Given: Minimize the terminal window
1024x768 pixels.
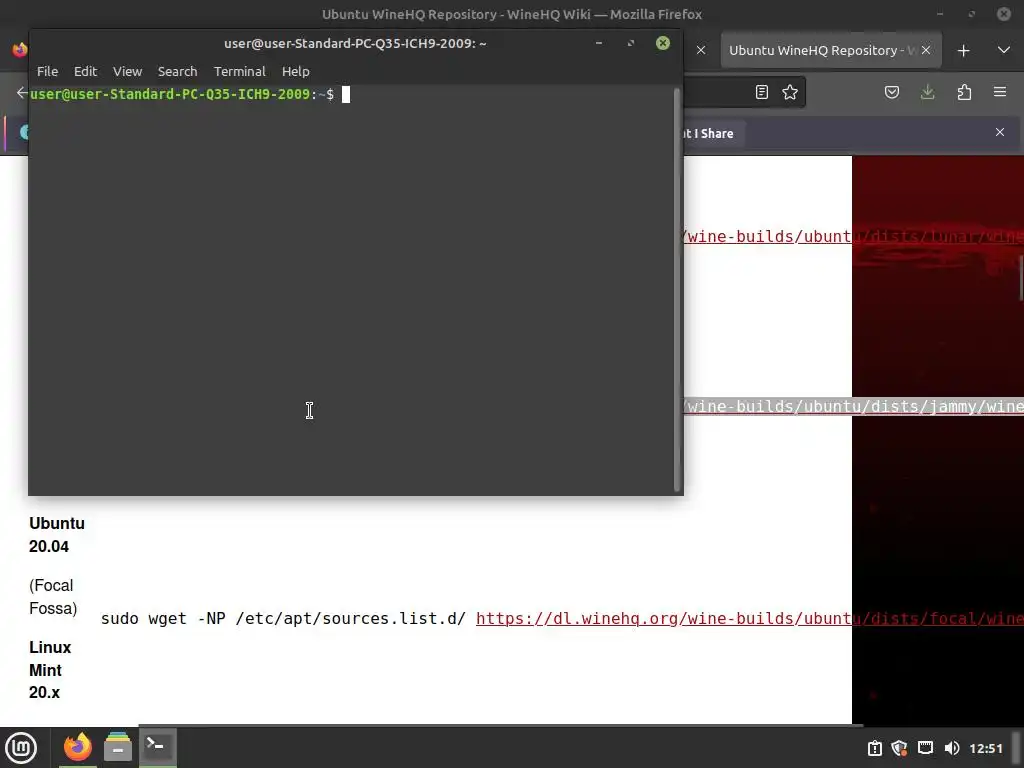Looking at the screenshot, I should tap(599, 43).
